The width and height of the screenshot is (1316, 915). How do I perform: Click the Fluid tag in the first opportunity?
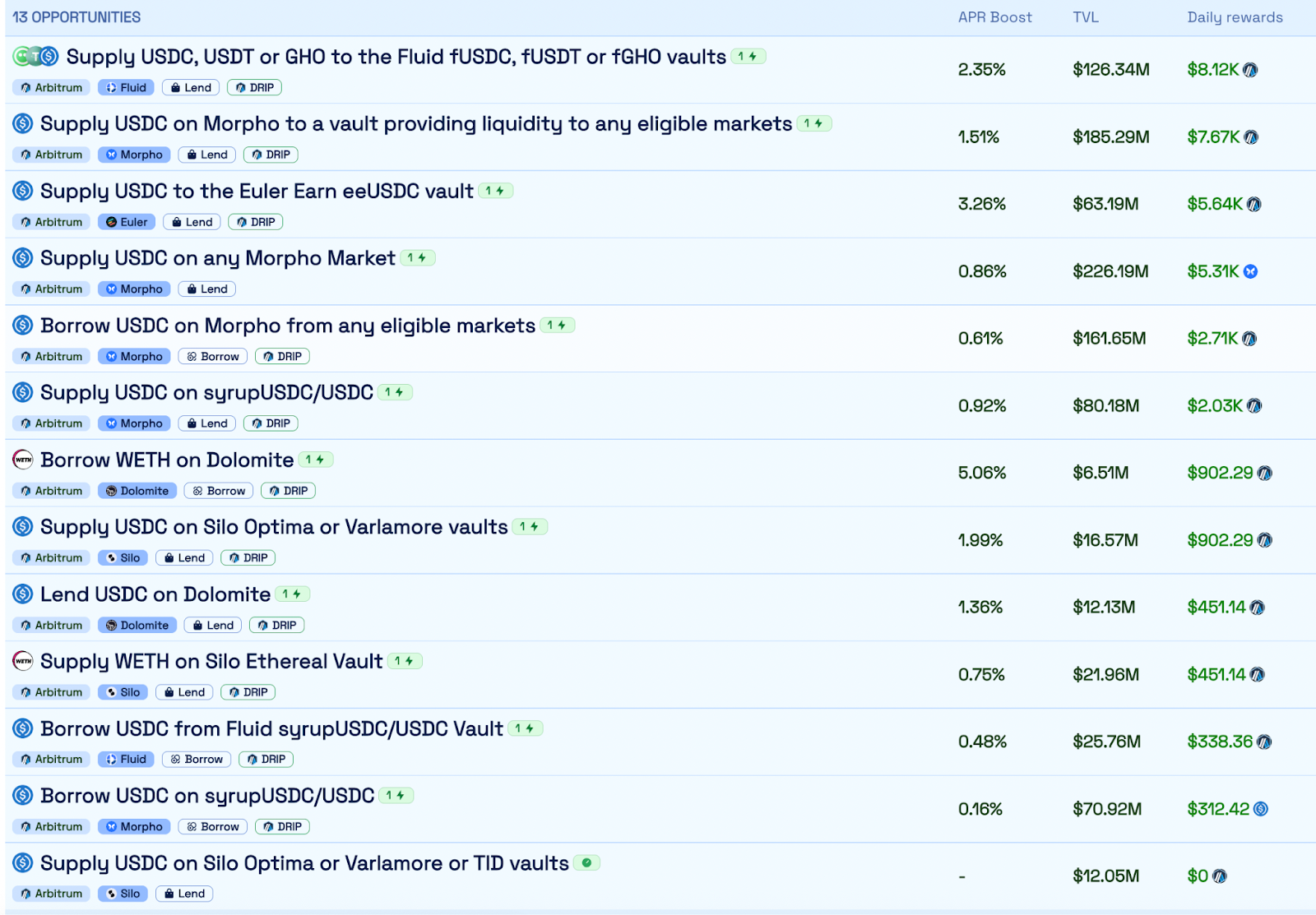pyautogui.click(x=126, y=87)
